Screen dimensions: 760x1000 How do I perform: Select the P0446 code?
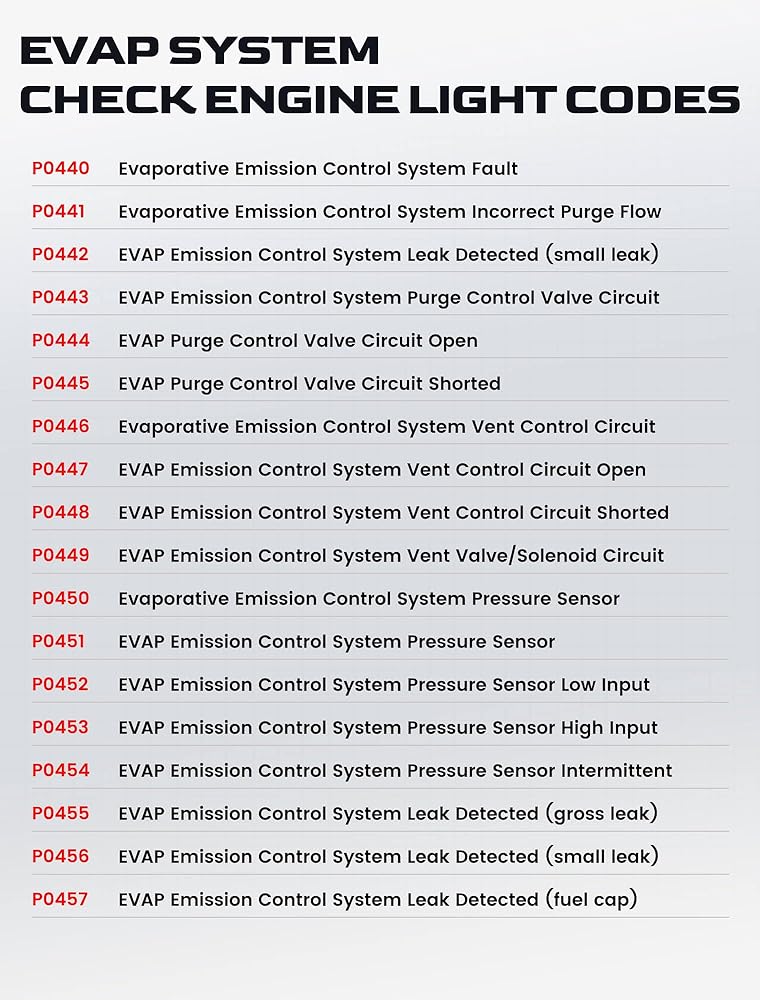pyautogui.click(x=60, y=427)
